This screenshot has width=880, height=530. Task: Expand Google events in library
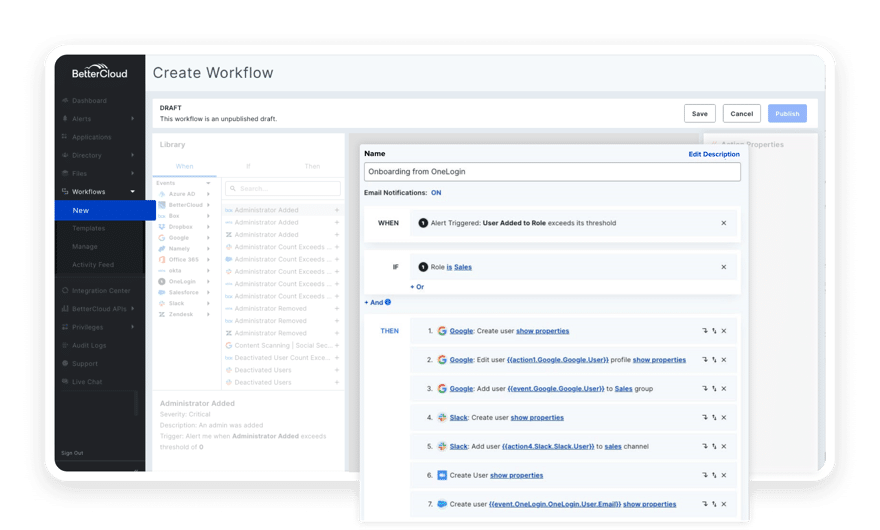tap(208, 238)
